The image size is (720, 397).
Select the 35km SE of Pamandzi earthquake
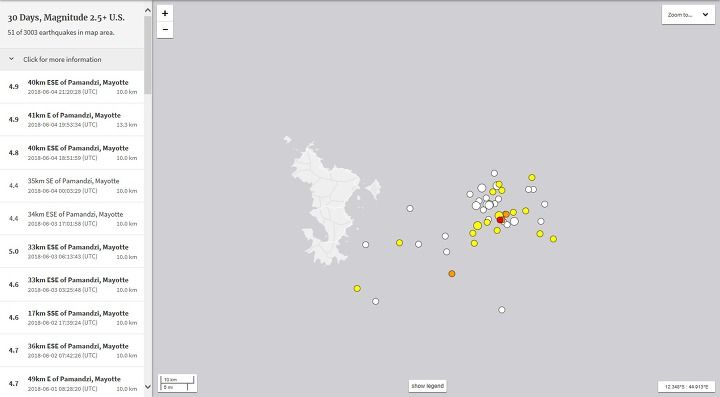[72, 186]
